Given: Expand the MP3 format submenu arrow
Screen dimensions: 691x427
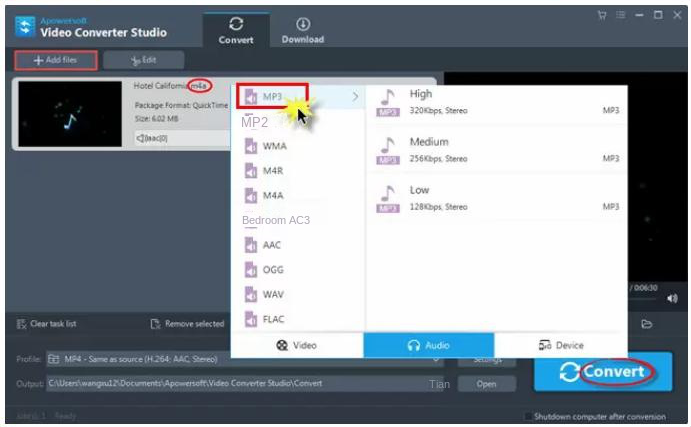Looking at the screenshot, I should (355, 97).
